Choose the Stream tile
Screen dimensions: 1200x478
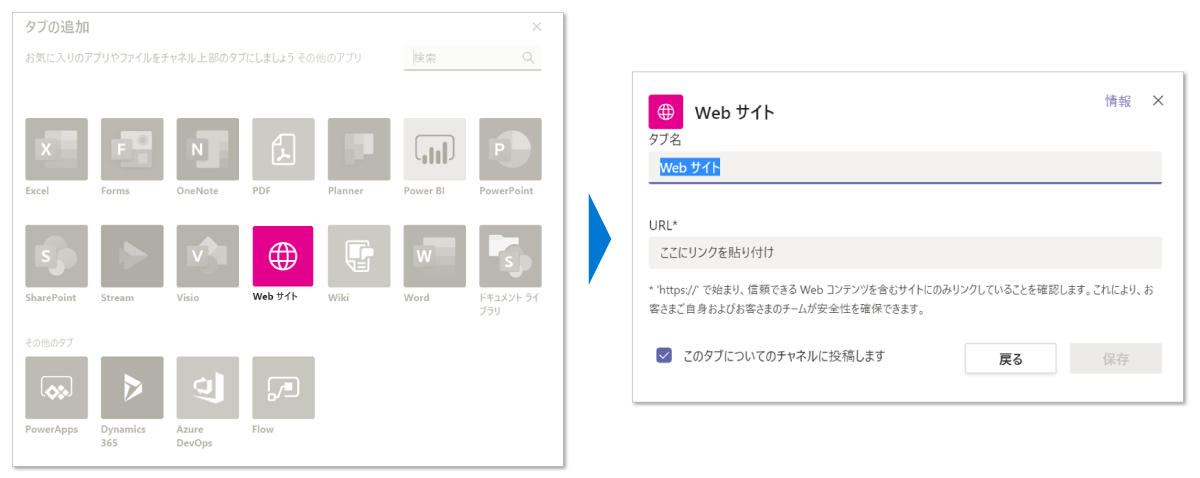(132, 256)
